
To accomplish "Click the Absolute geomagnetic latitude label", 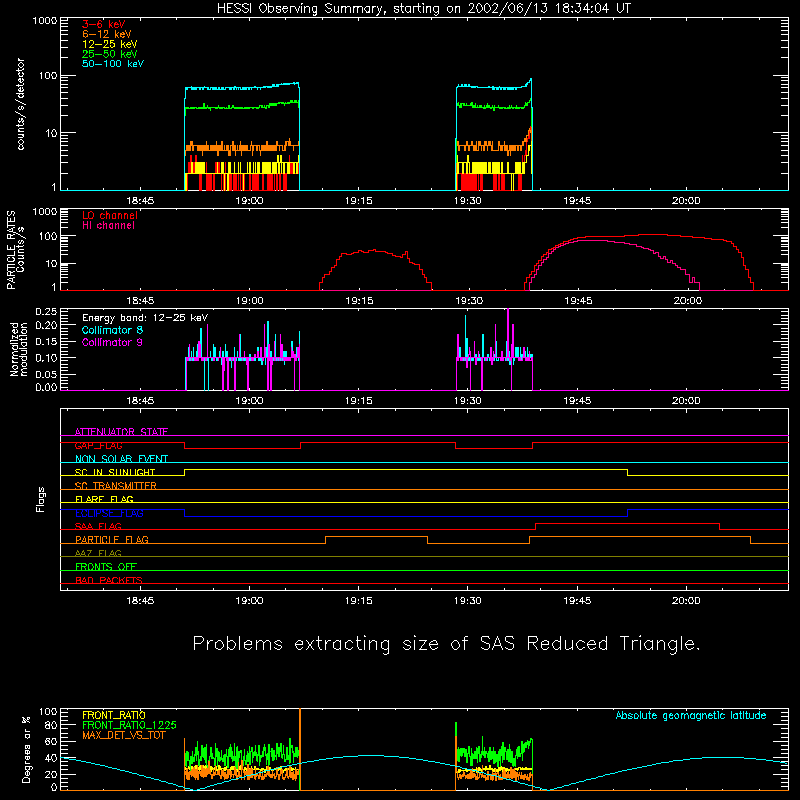I will click(x=691, y=715).
